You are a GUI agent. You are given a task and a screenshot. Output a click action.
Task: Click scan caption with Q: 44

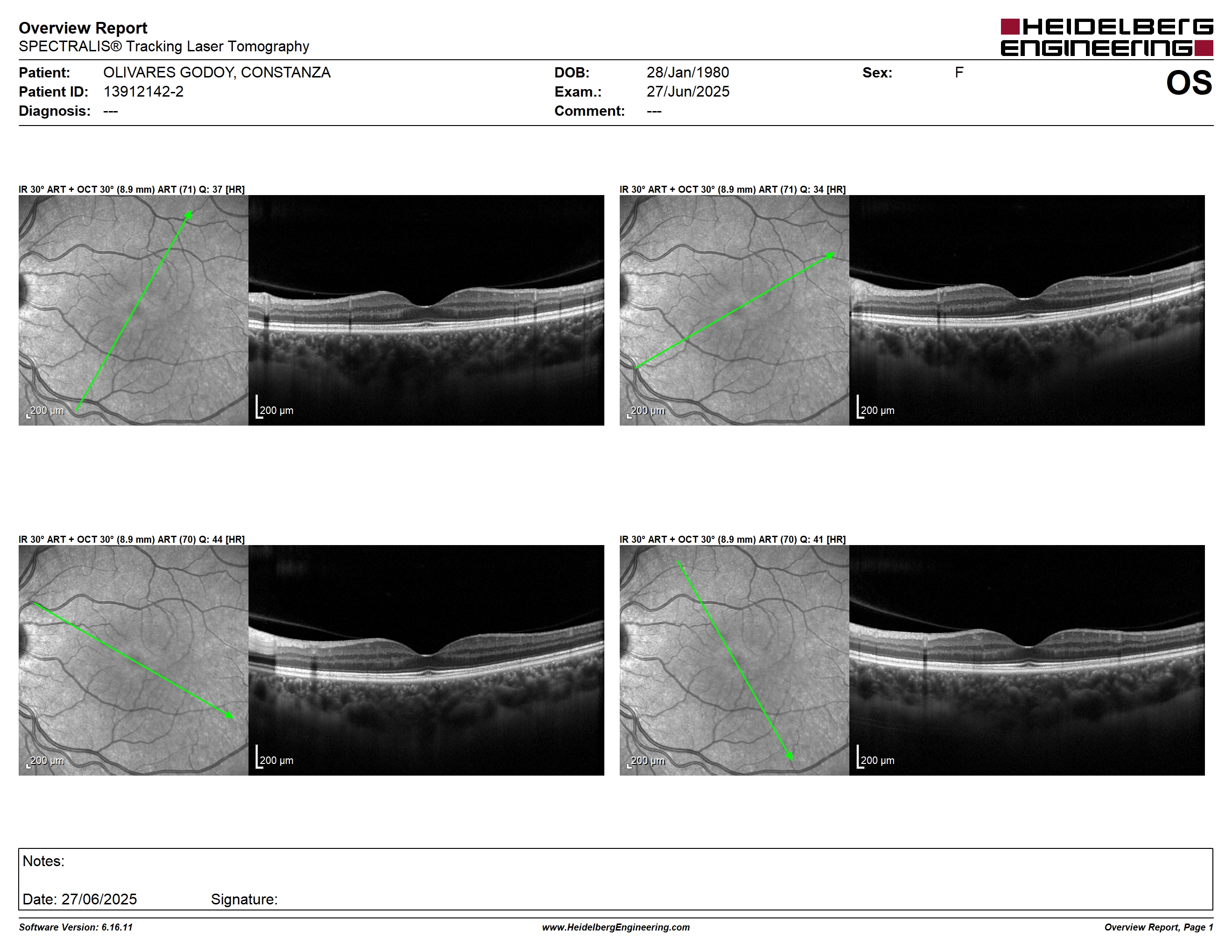pyautogui.click(x=132, y=539)
